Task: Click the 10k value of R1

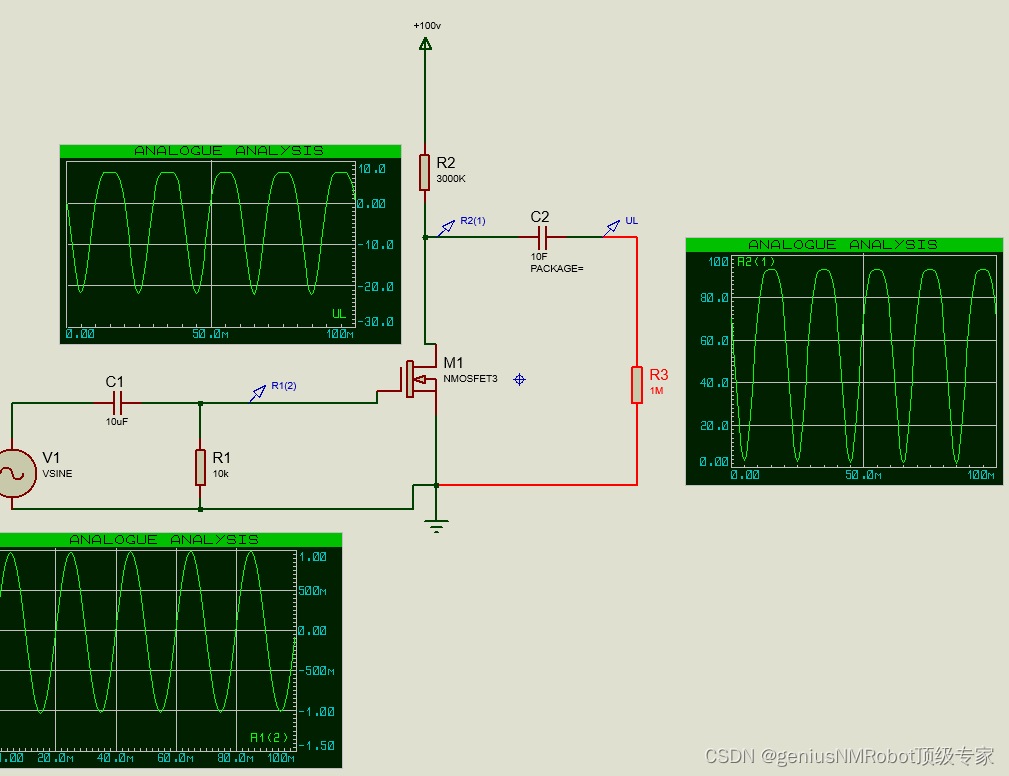Action: click(221, 474)
